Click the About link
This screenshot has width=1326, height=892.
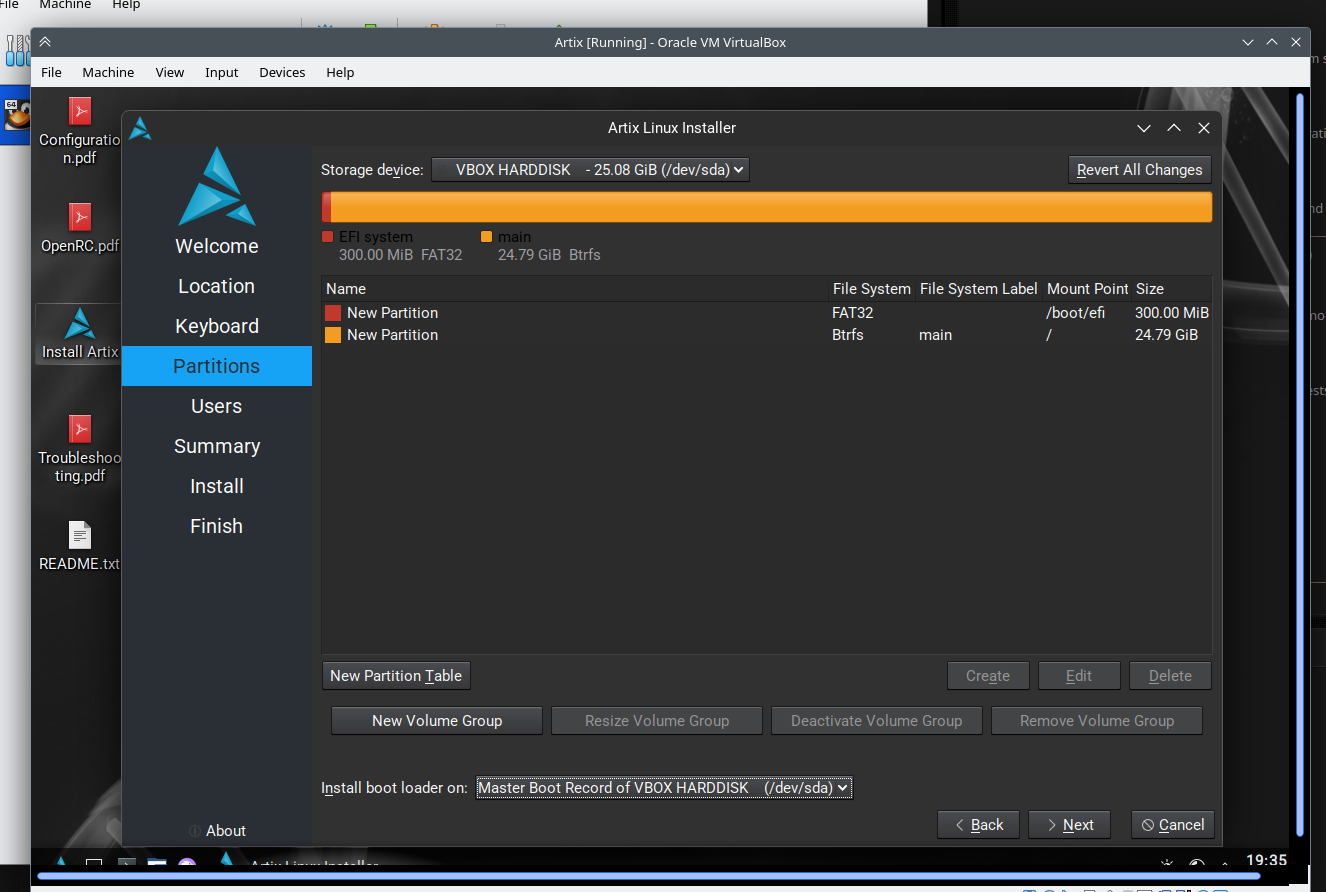point(217,831)
